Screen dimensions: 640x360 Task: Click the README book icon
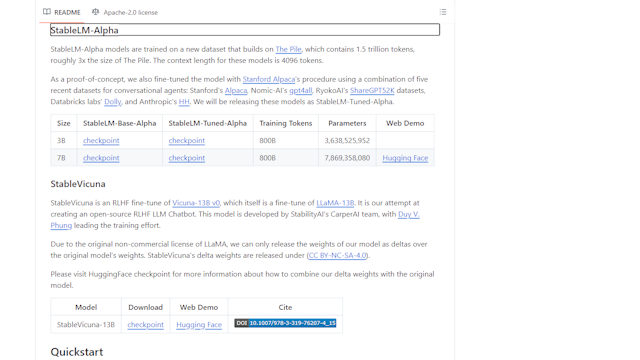[47, 12]
